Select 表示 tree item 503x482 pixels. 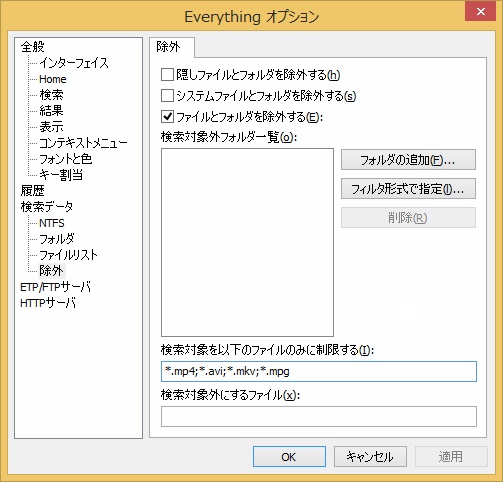51,127
